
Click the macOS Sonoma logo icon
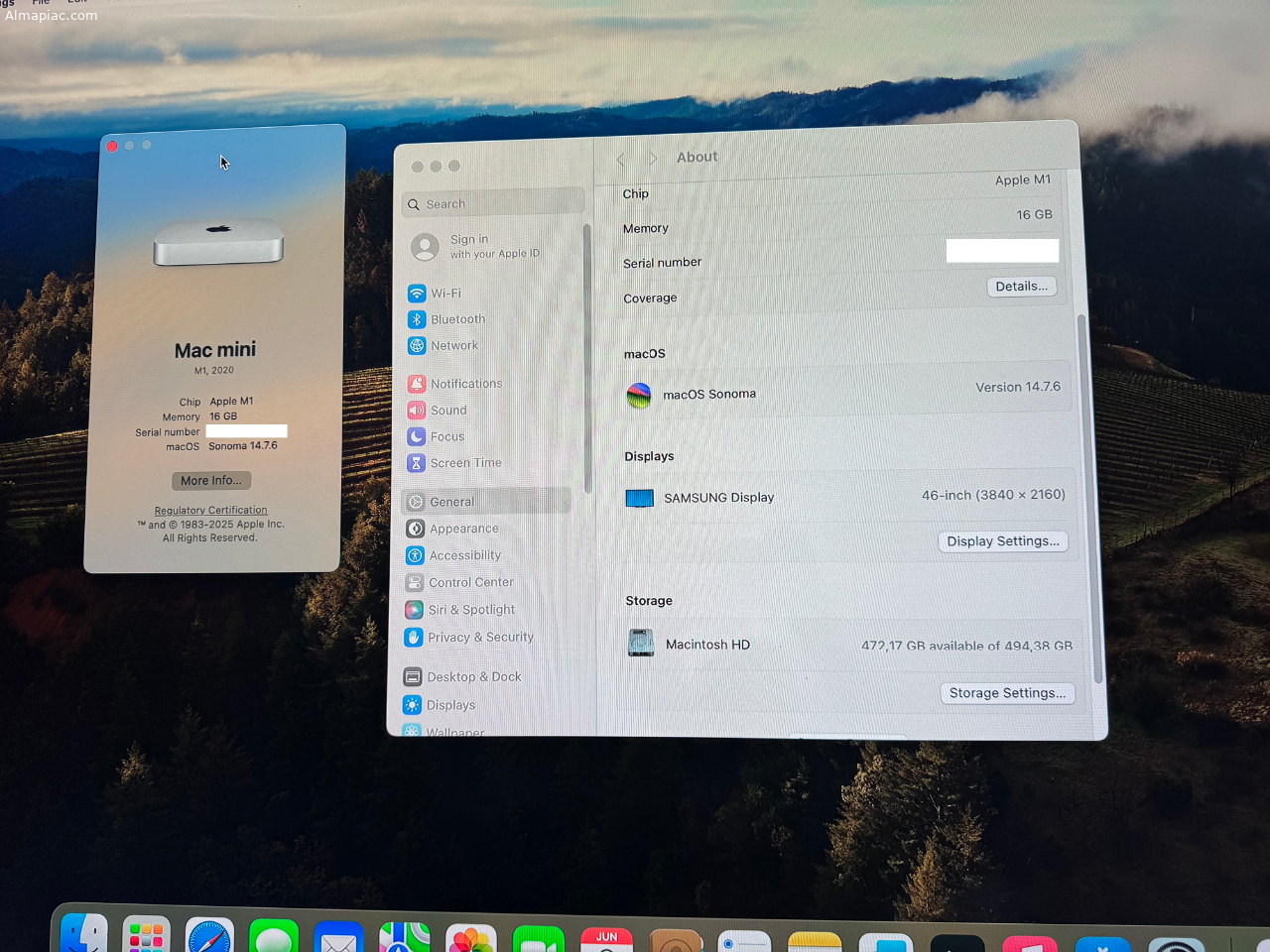coord(639,396)
